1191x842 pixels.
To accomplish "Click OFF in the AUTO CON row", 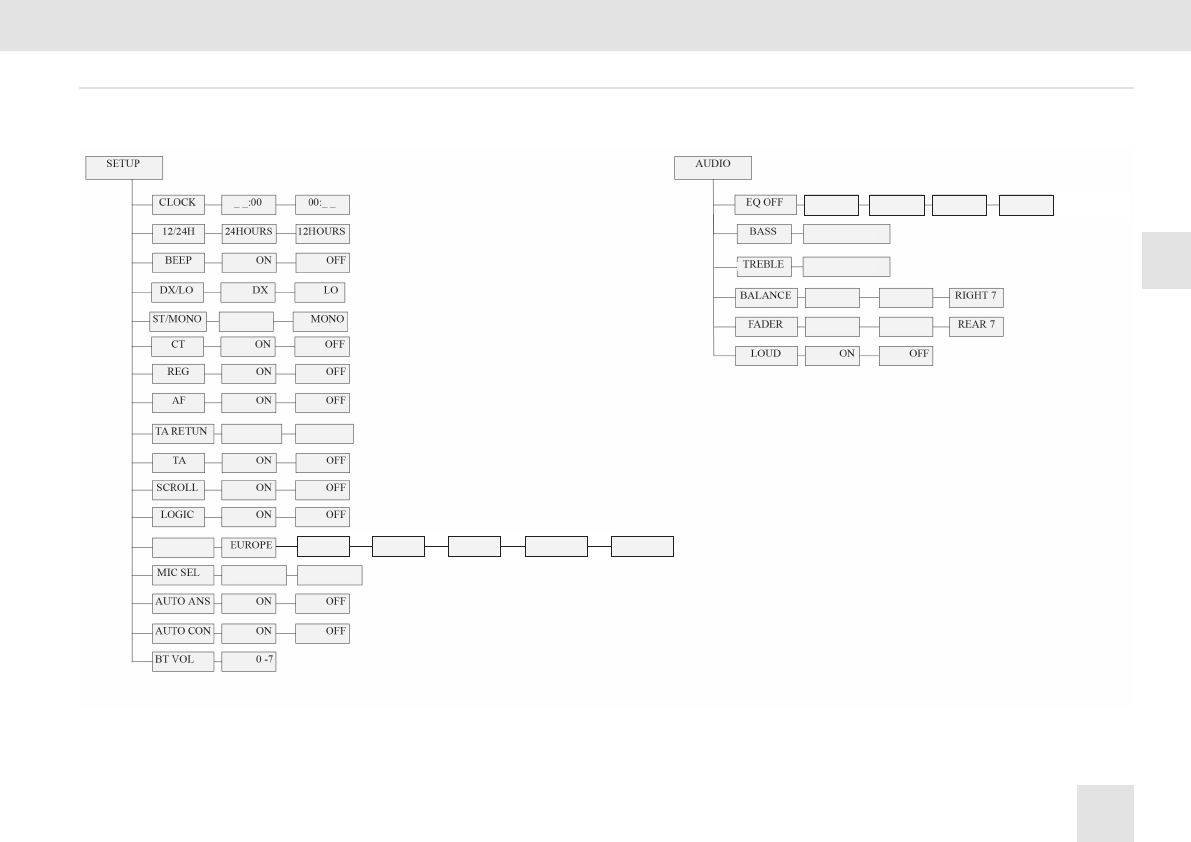I will point(322,633).
